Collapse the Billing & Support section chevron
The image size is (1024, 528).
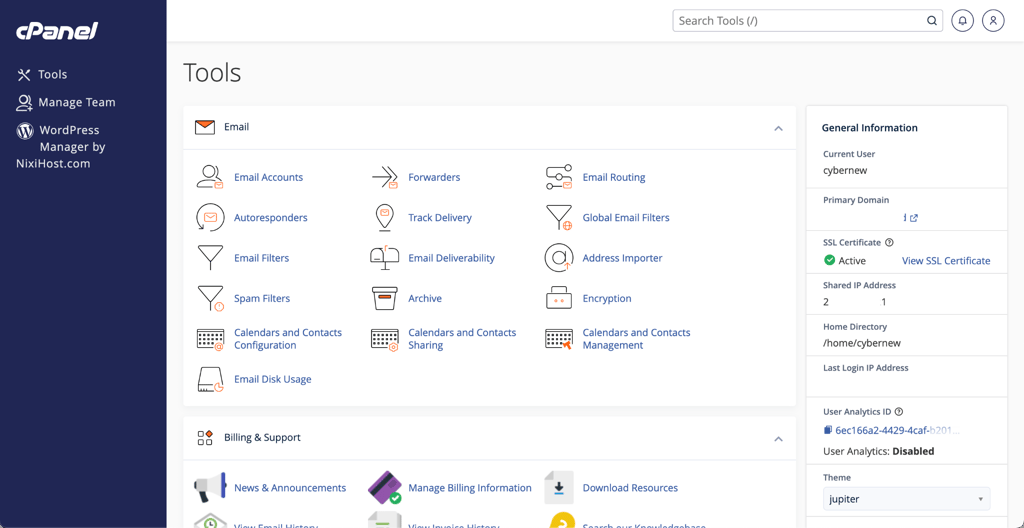778,438
